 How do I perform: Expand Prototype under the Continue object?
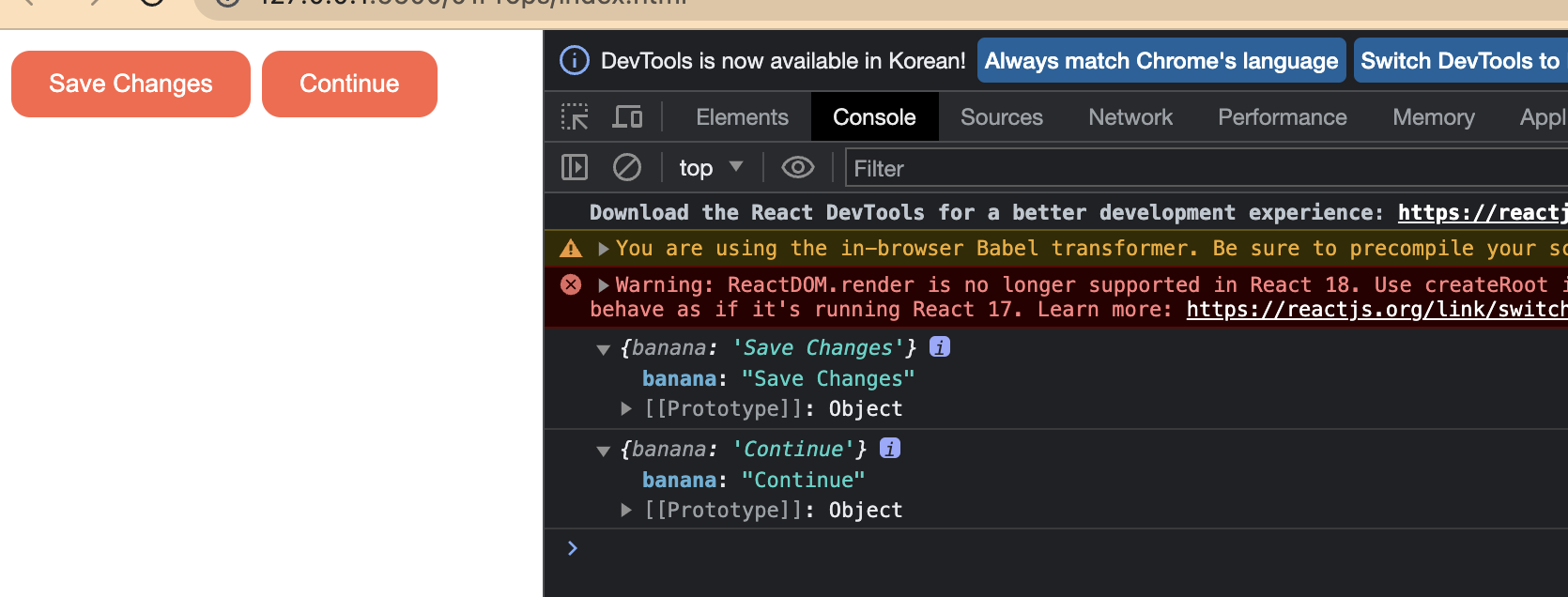point(626,510)
